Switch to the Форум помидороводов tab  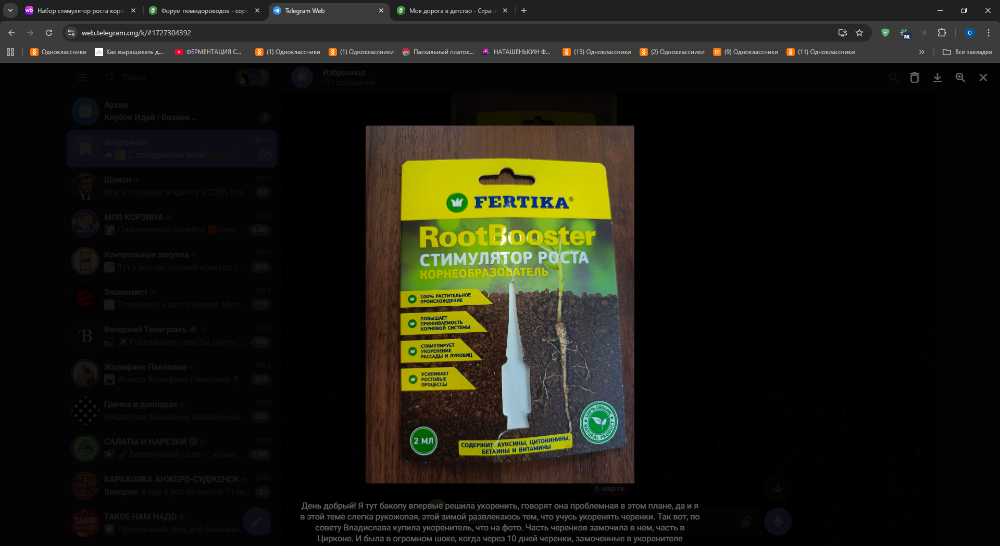(x=202, y=10)
